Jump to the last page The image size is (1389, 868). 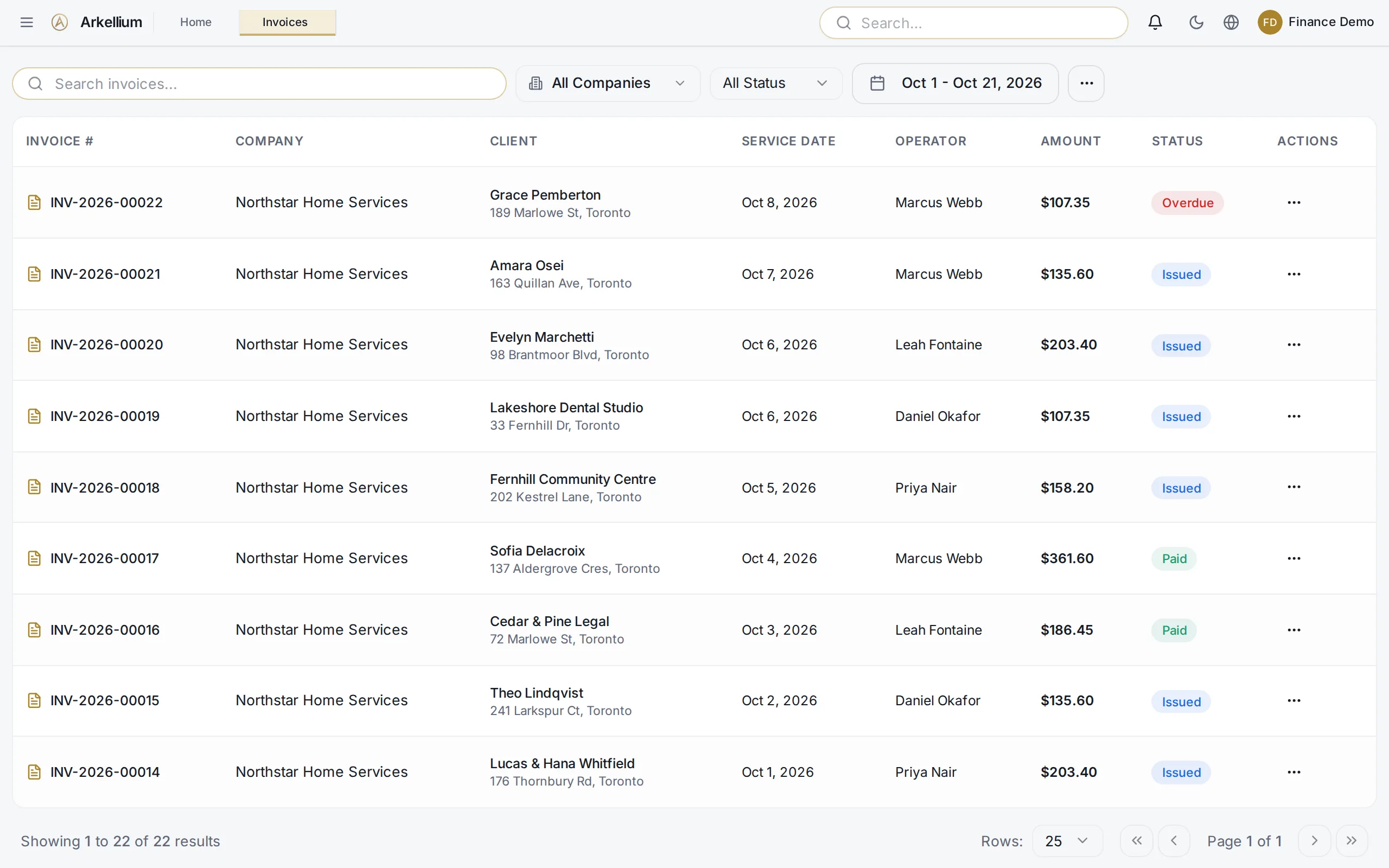pos(1352,841)
